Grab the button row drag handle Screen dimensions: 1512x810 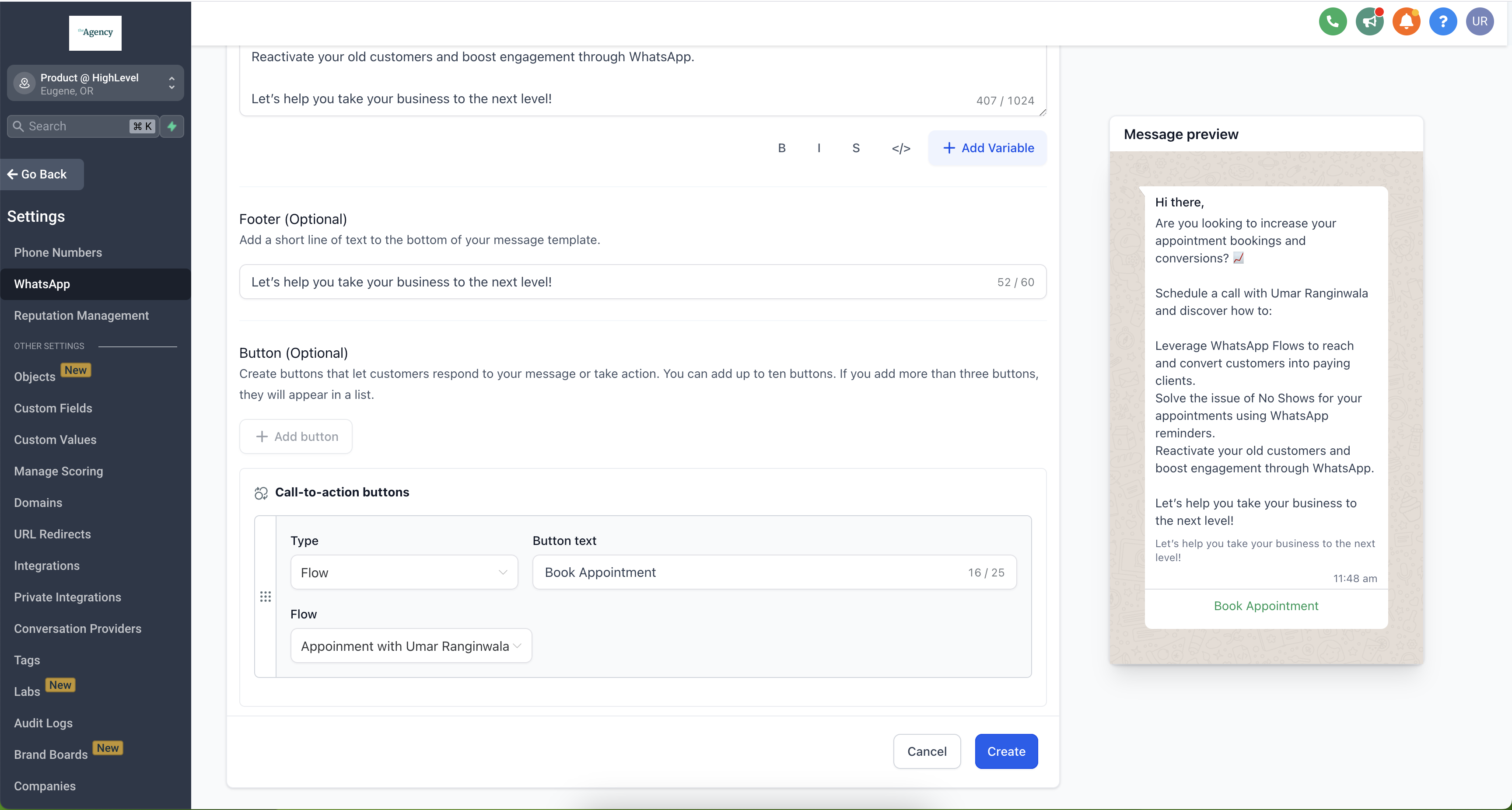[x=265, y=597]
